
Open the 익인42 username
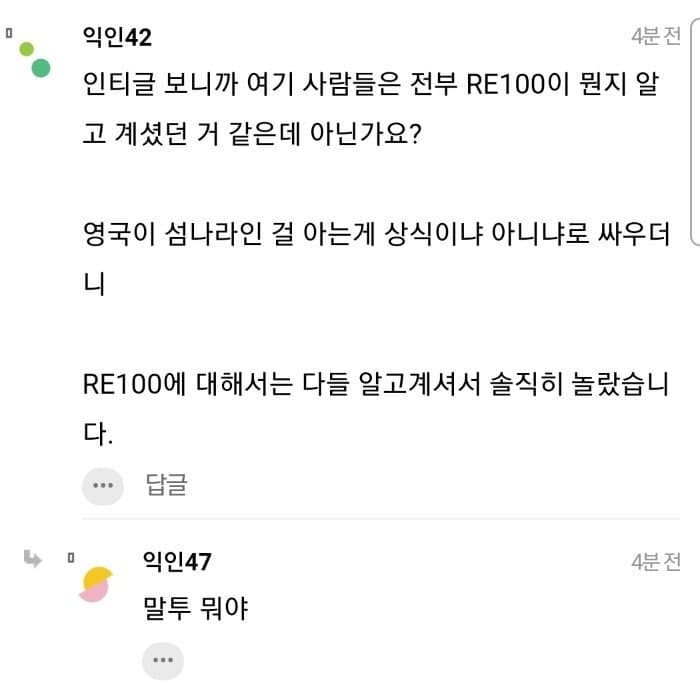(x=118, y=38)
